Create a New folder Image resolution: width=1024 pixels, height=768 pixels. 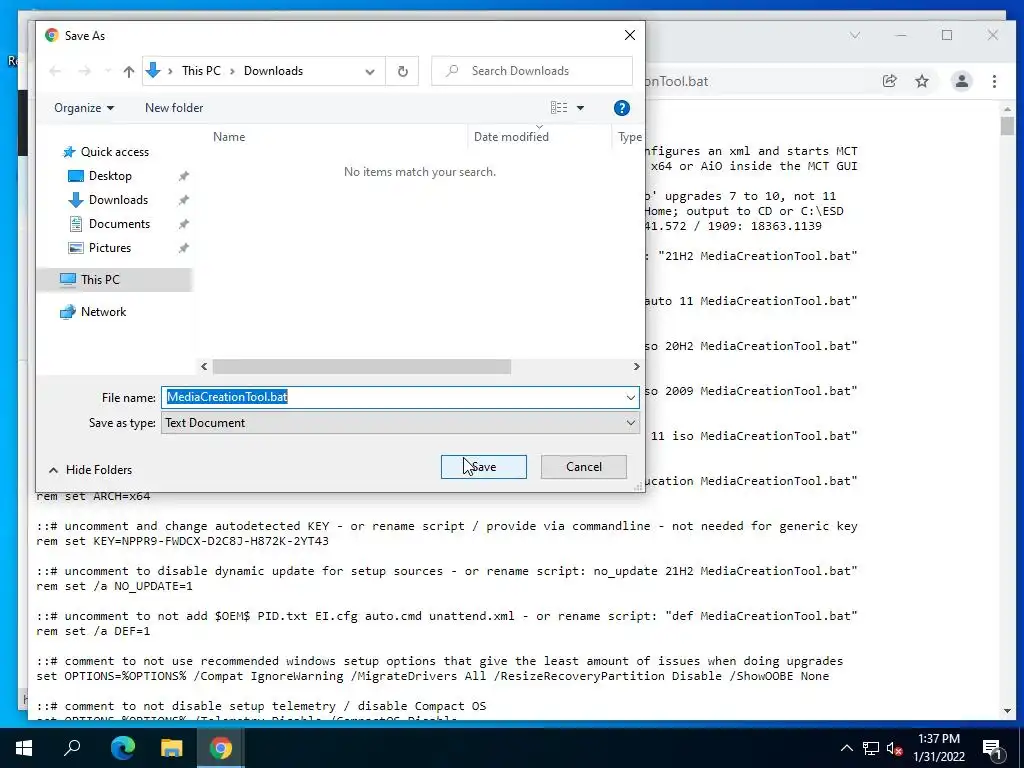(174, 108)
